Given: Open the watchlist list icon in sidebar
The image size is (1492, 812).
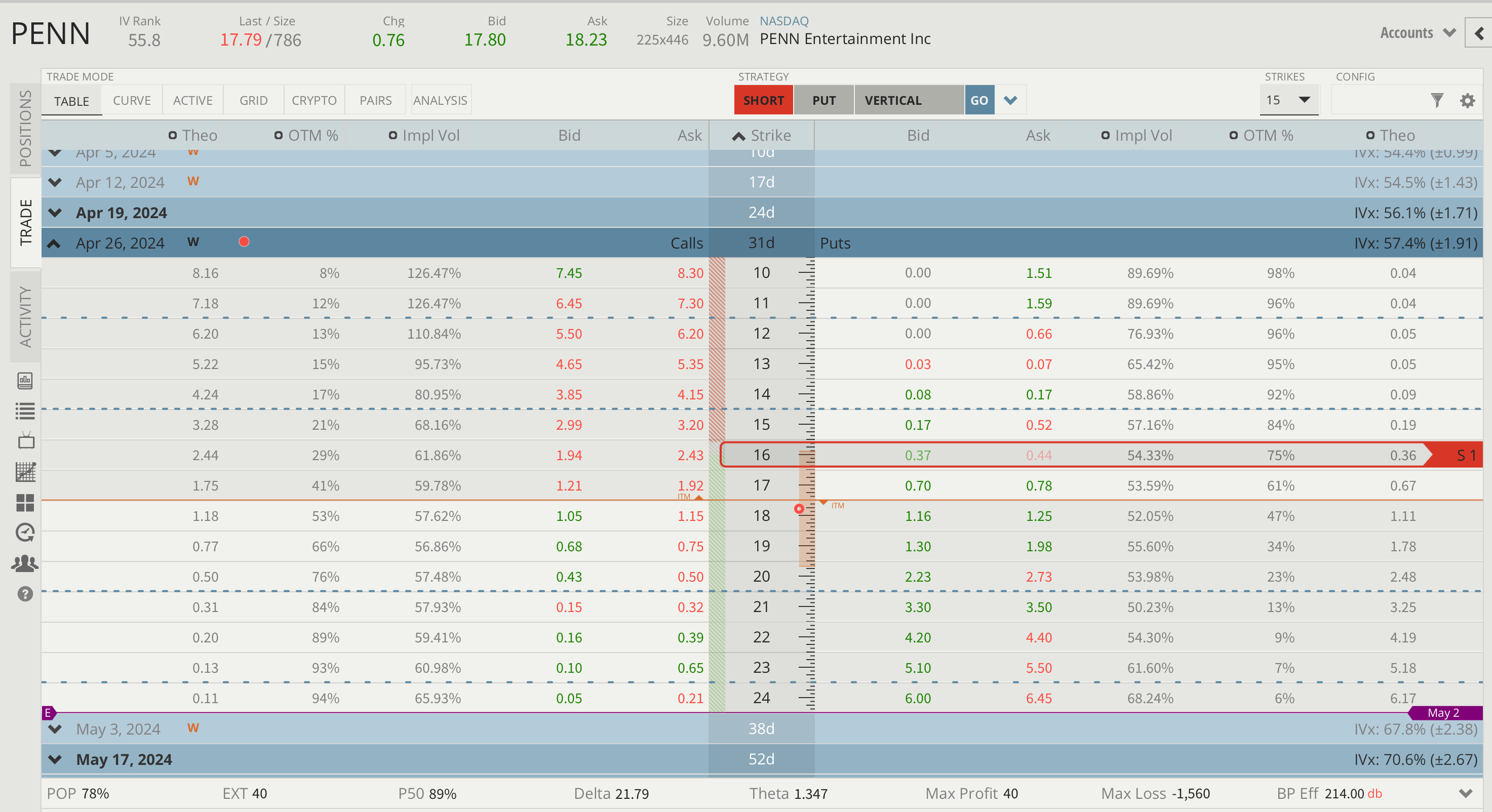Looking at the screenshot, I should 25,411.
